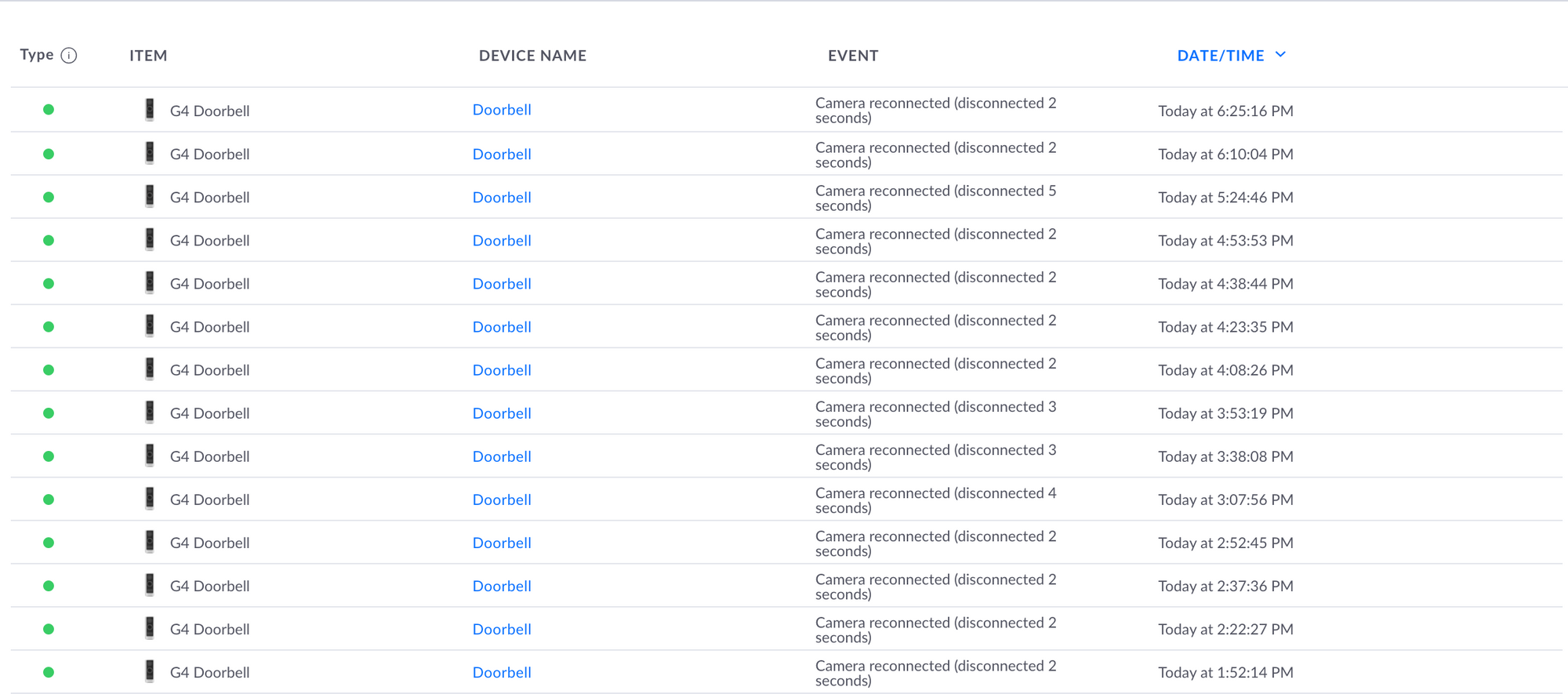Click the ITEM column header
The width and height of the screenshot is (1568, 694).
(148, 56)
